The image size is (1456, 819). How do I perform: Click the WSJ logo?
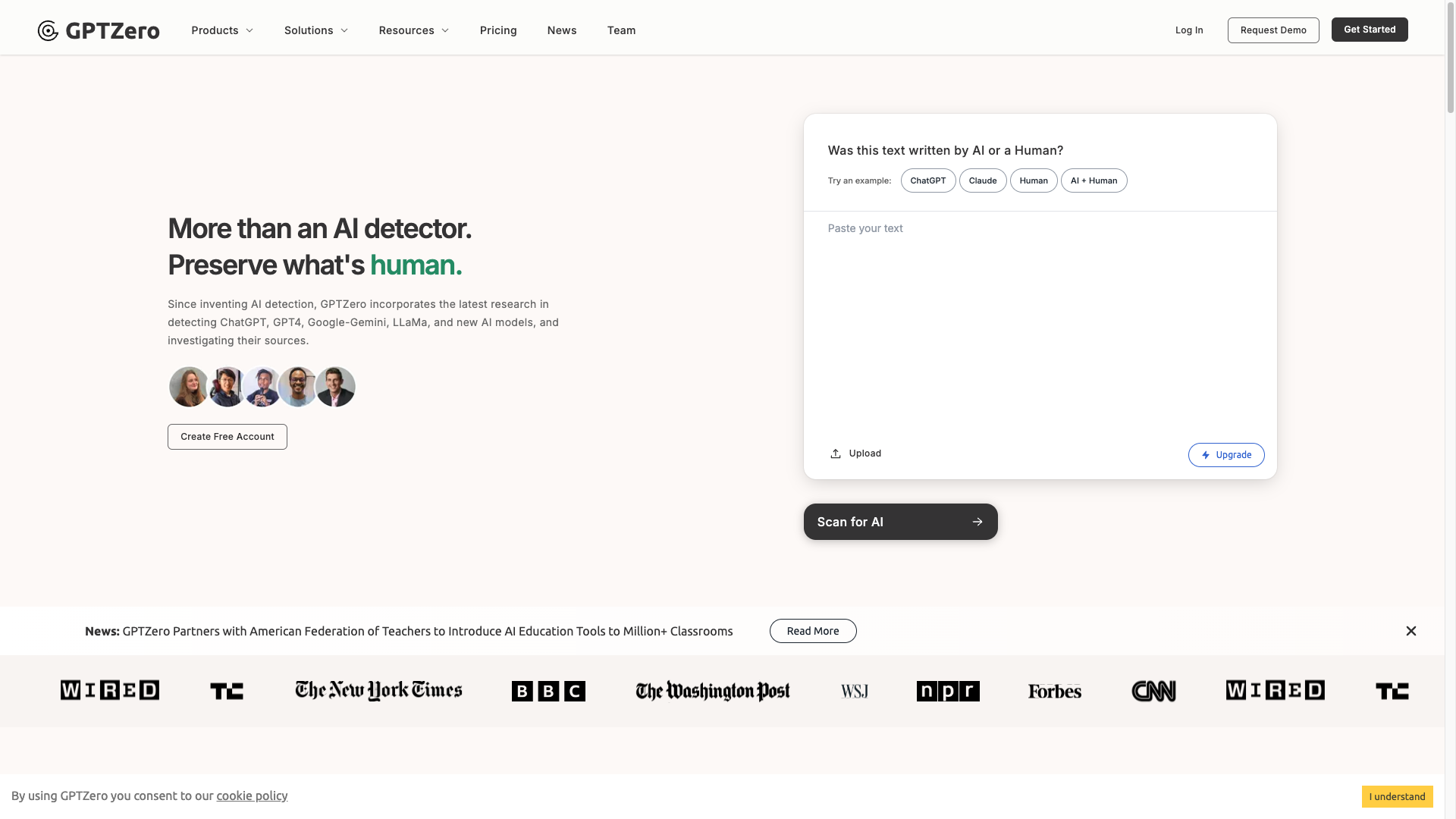coord(855,692)
